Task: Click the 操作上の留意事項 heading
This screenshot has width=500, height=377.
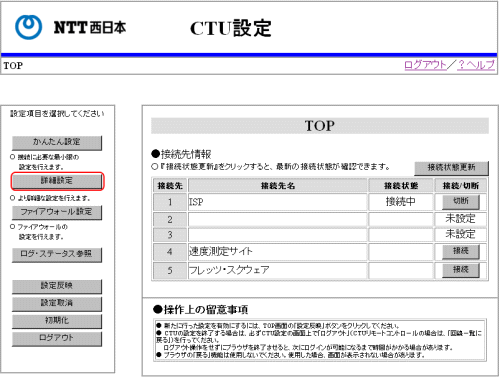Action: click(x=200, y=309)
